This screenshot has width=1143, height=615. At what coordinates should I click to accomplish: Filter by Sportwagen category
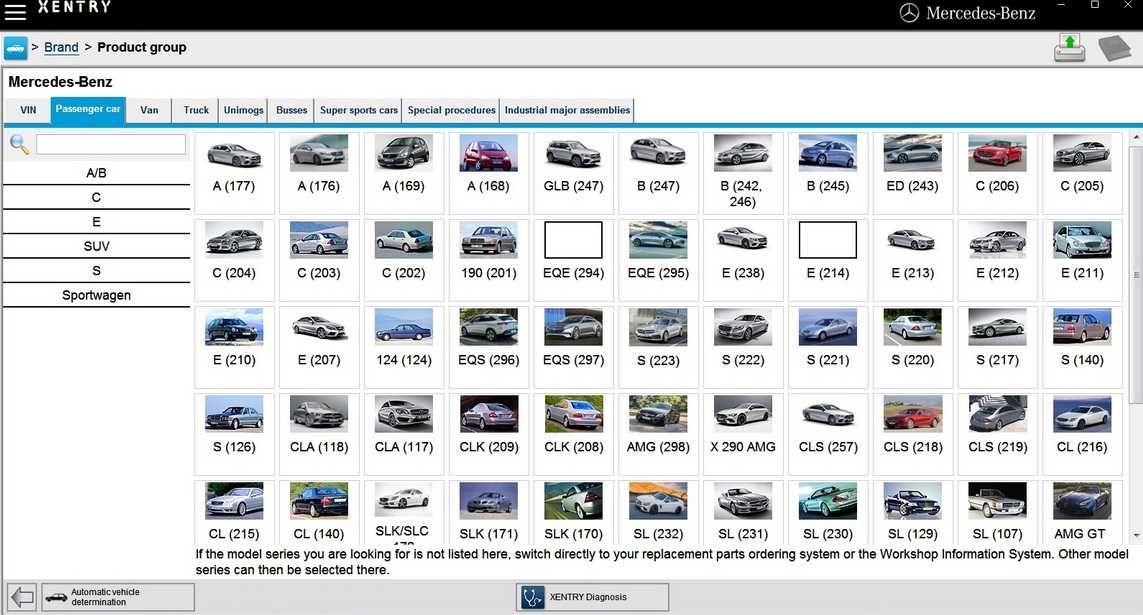[96, 295]
